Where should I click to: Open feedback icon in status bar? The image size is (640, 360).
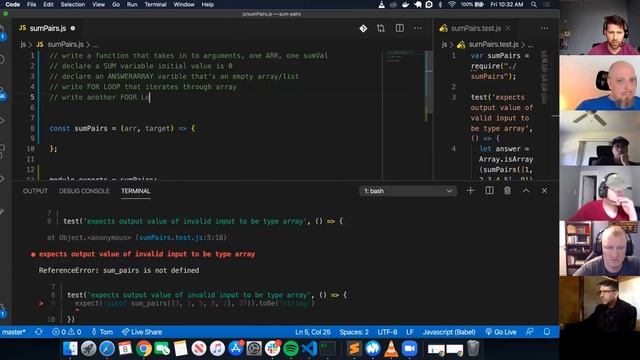(530, 332)
